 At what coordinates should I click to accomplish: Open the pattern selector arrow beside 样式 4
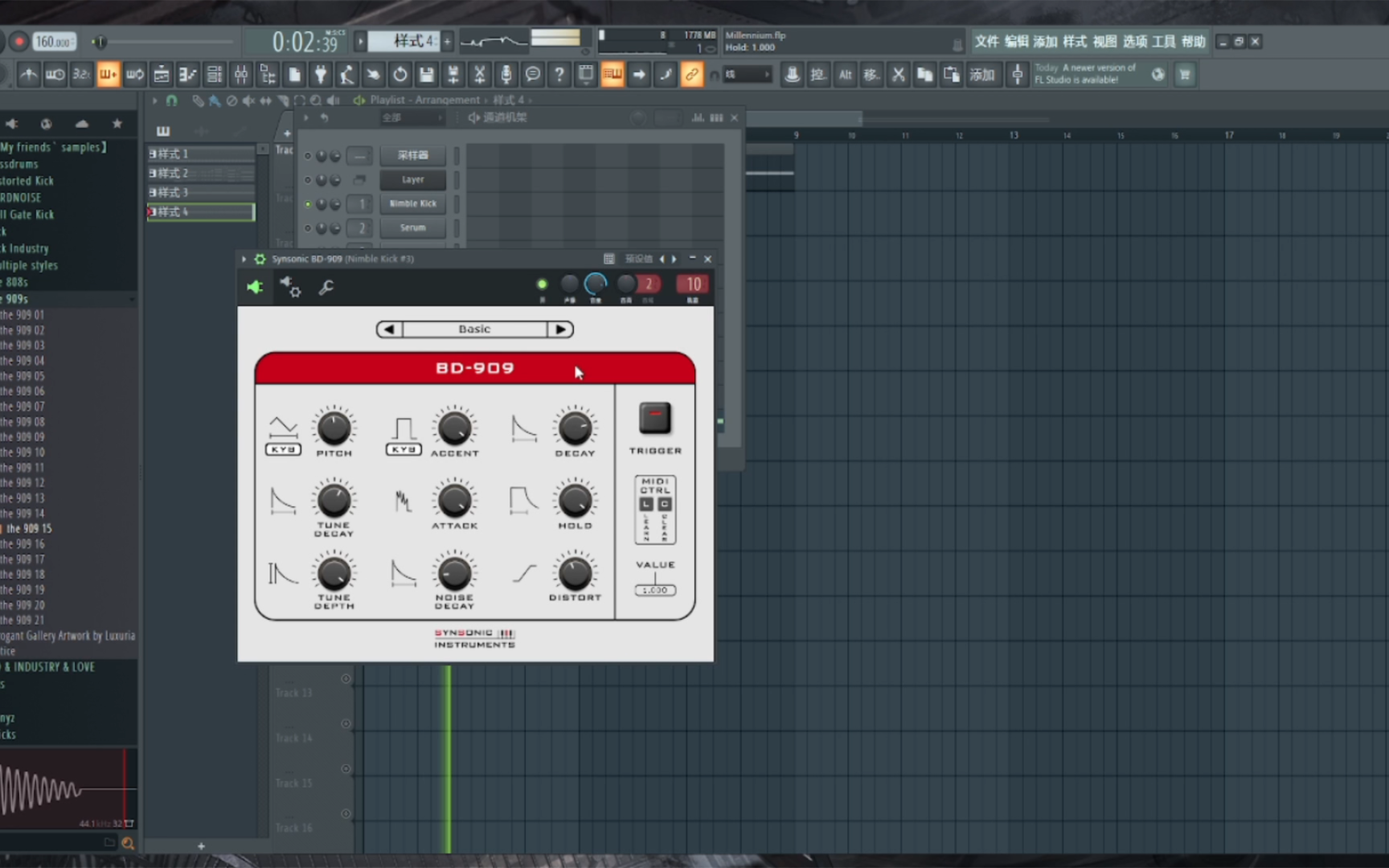pos(361,41)
